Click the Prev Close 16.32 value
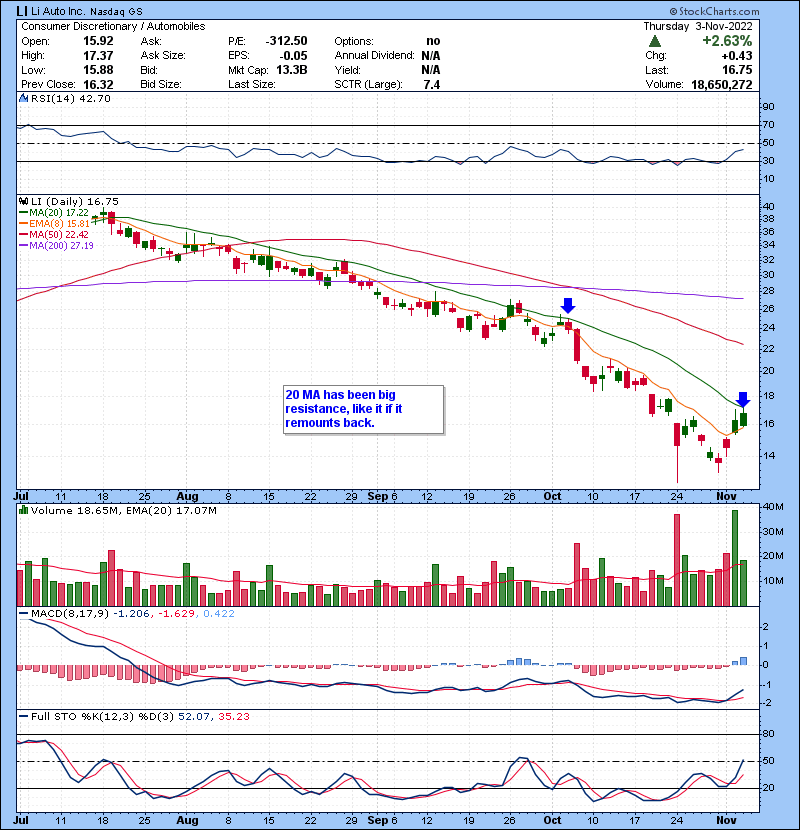The height and width of the screenshot is (830, 800). click(x=98, y=85)
